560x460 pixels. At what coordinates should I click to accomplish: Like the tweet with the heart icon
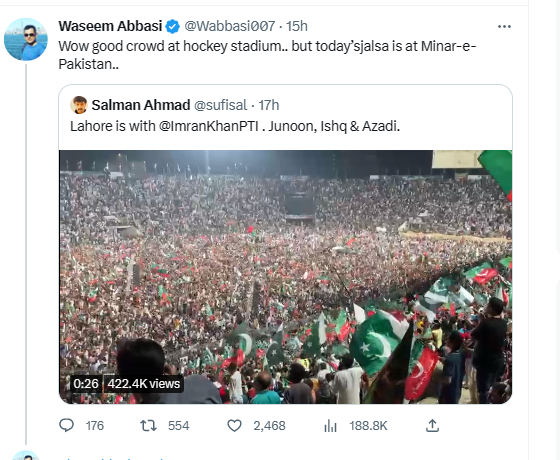coord(235,425)
